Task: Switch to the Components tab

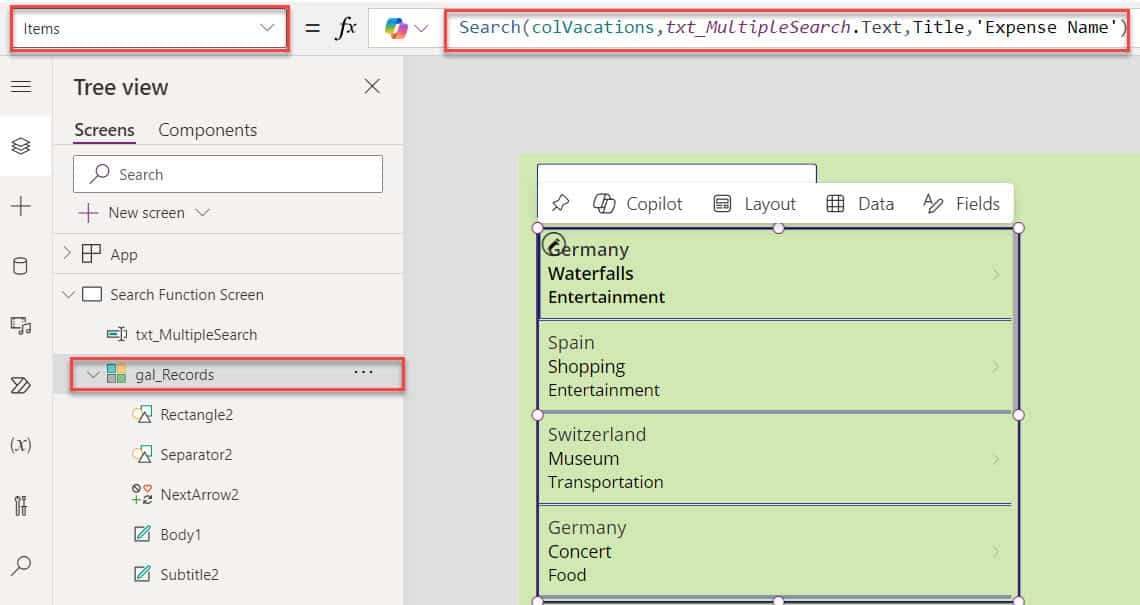Action: click(x=208, y=130)
